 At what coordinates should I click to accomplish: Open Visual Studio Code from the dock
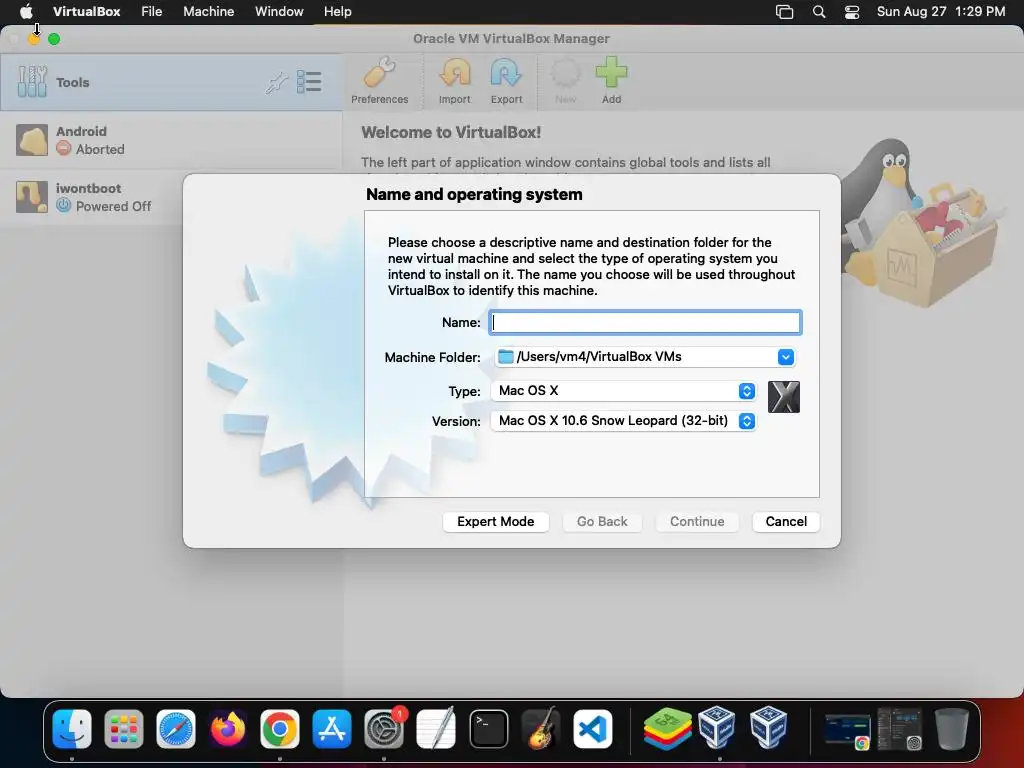[592, 729]
